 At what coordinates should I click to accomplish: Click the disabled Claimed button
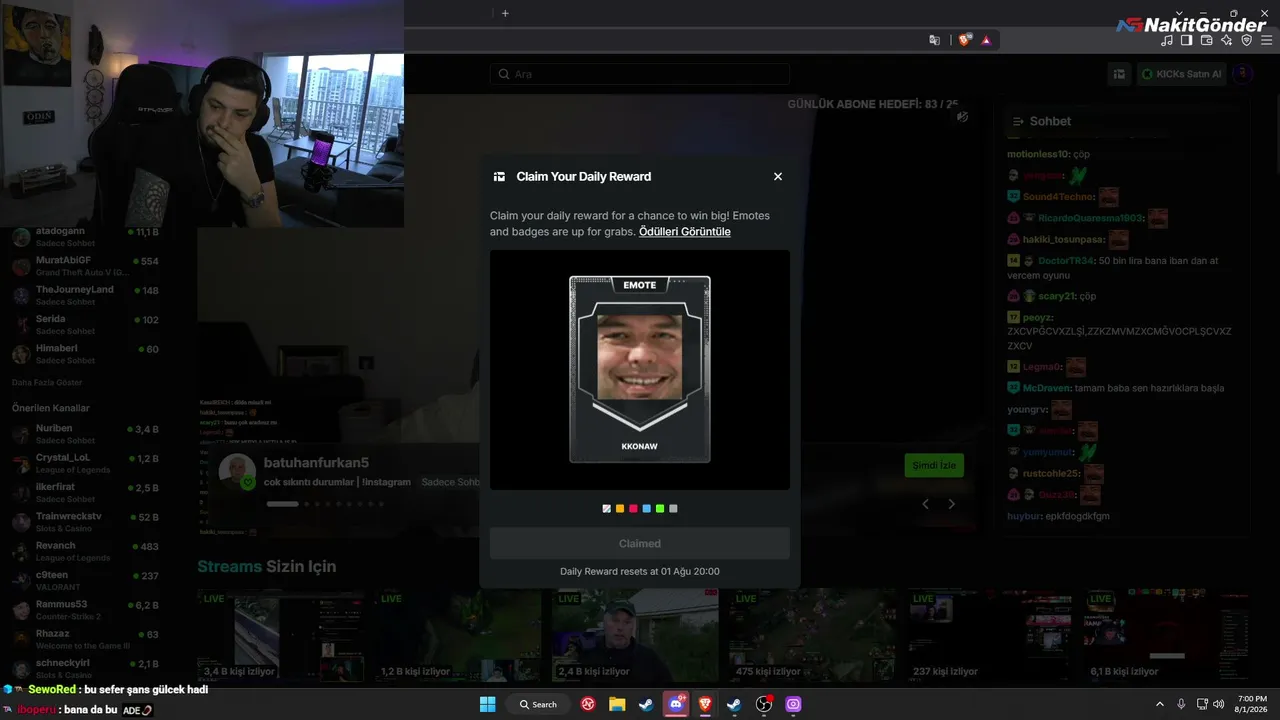click(640, 543)
